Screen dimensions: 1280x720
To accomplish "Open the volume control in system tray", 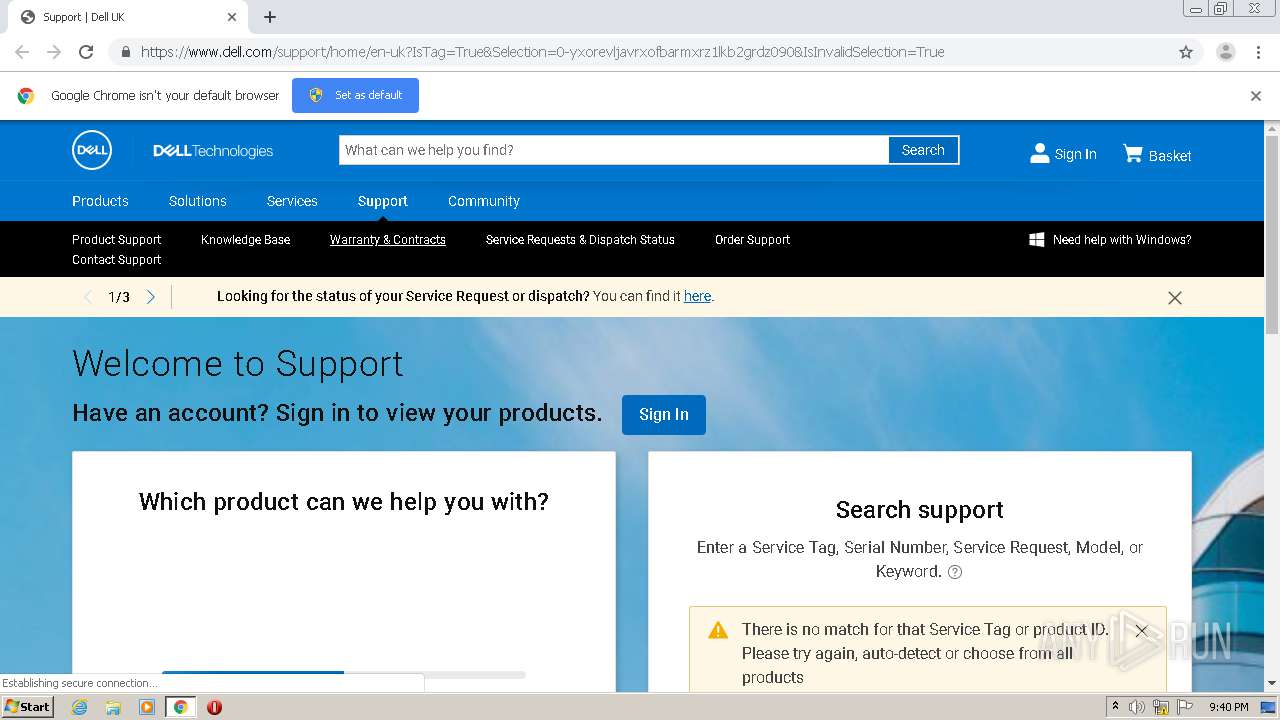I will (1137, 707).
